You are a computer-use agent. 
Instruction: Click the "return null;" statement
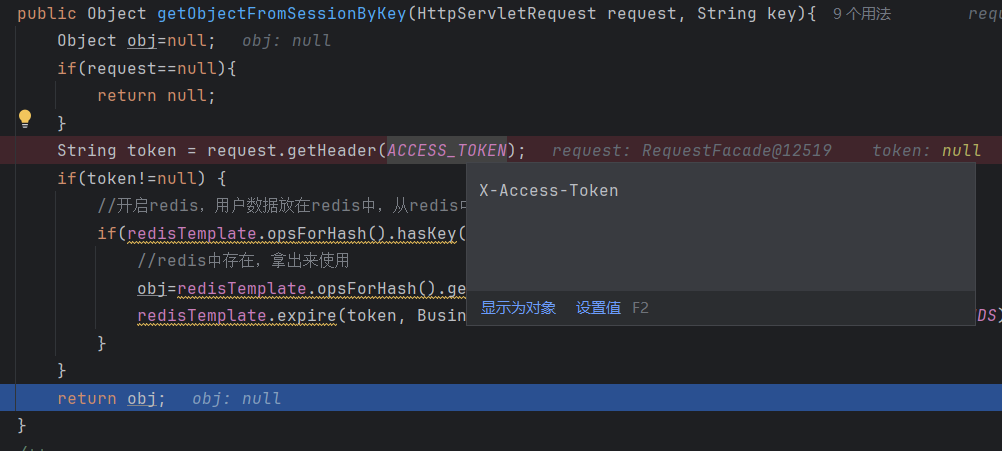point(156,96)
